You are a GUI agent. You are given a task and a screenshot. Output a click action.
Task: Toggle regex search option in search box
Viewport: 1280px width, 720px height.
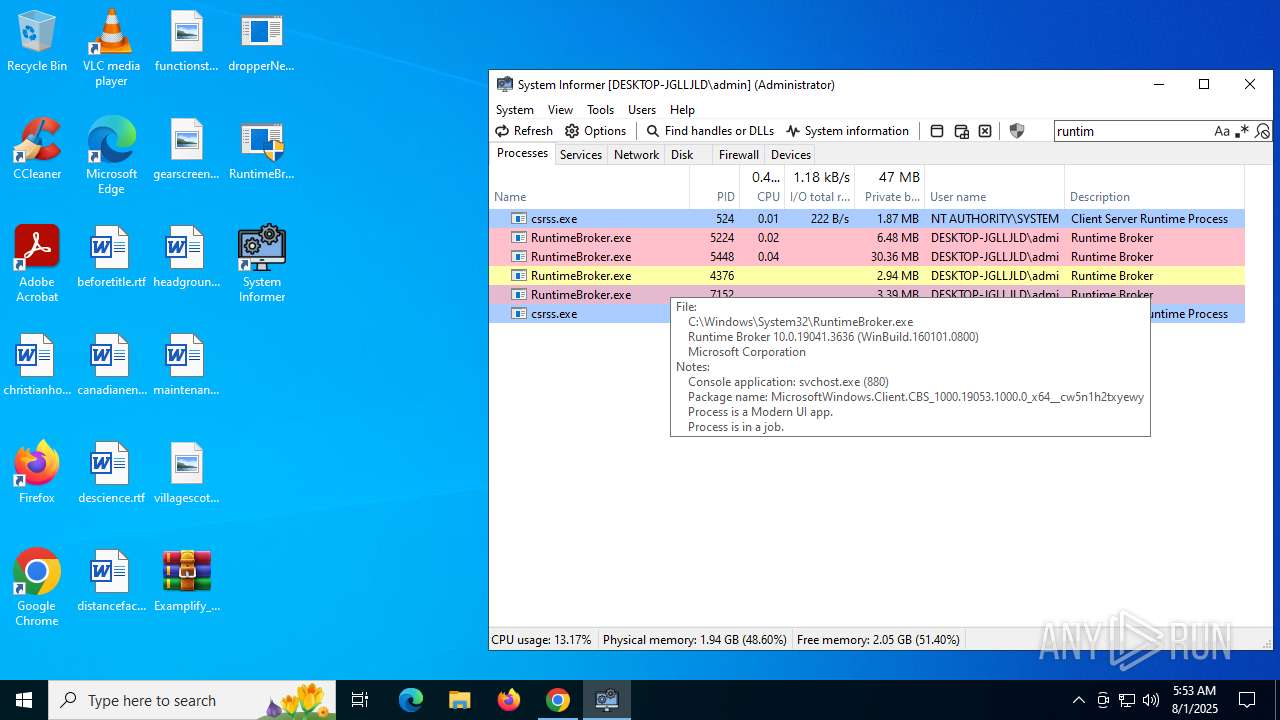pyautogui.click(x=1242, y=131)
